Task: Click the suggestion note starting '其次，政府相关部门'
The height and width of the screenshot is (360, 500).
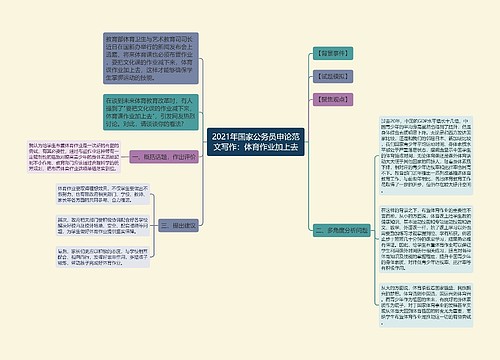Action: [103, 226]
